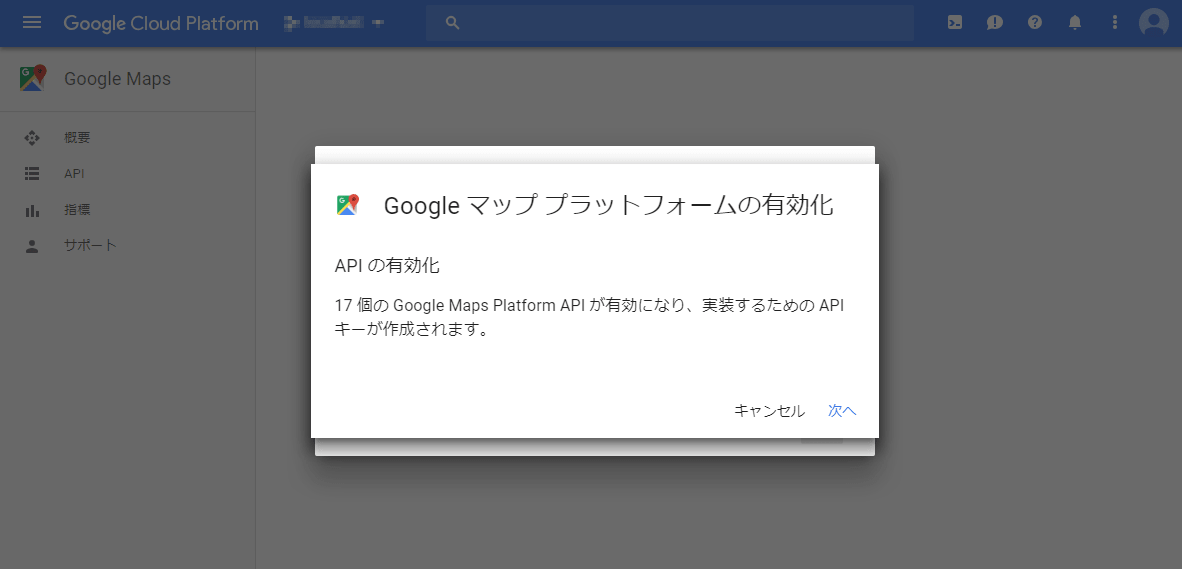Select the API list icon
Image resolution: width=1182 pixels, height=569 pixels.
(32, 174)
